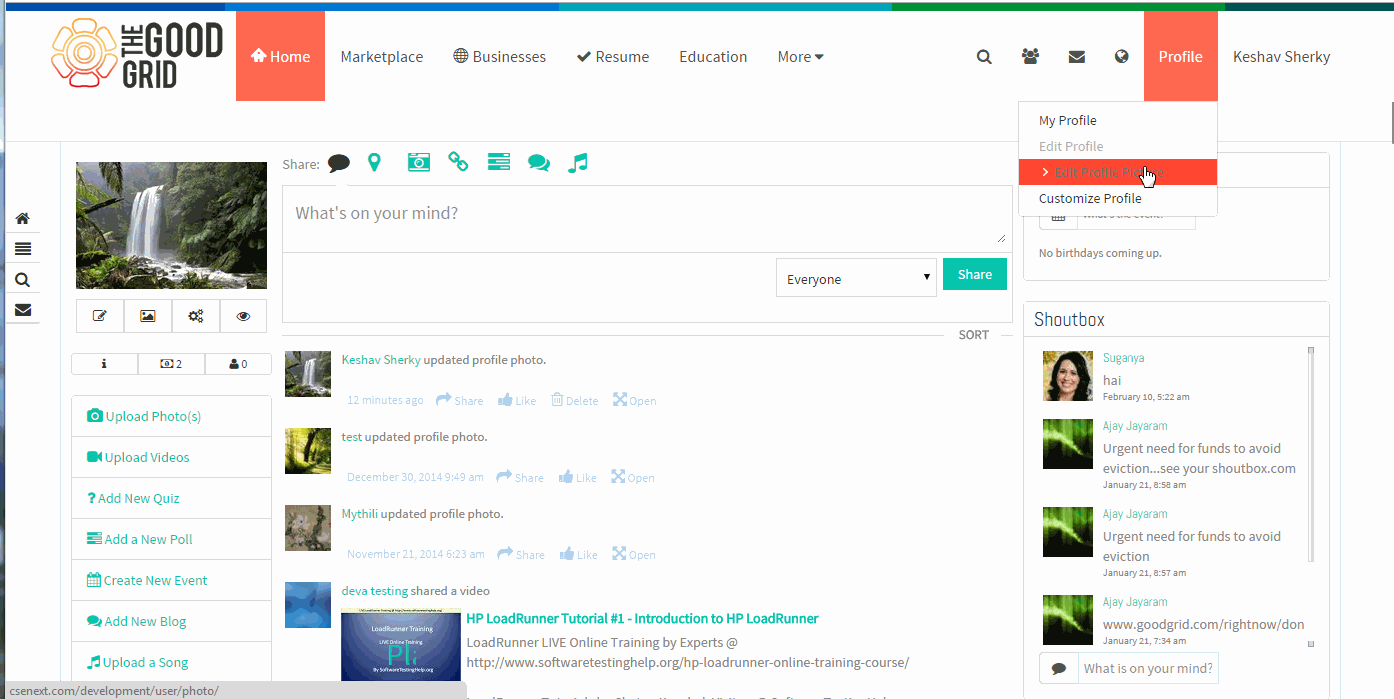The image size is (1394, 699).
Task: Click the Shoutbox message input field
Action: point(1148,668)
